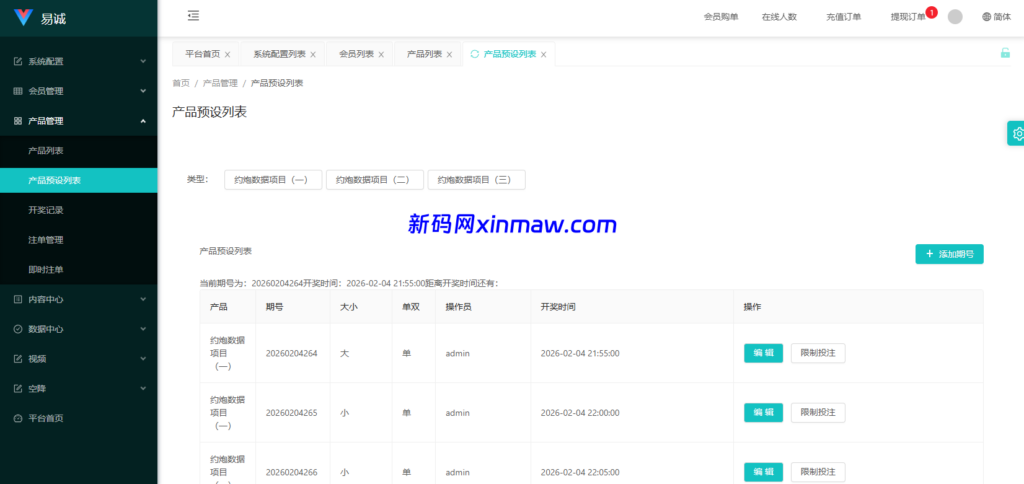1024x484 pixels.
Task: Select type 约炮数据项目（二）
Action: (x=375, y=180)
